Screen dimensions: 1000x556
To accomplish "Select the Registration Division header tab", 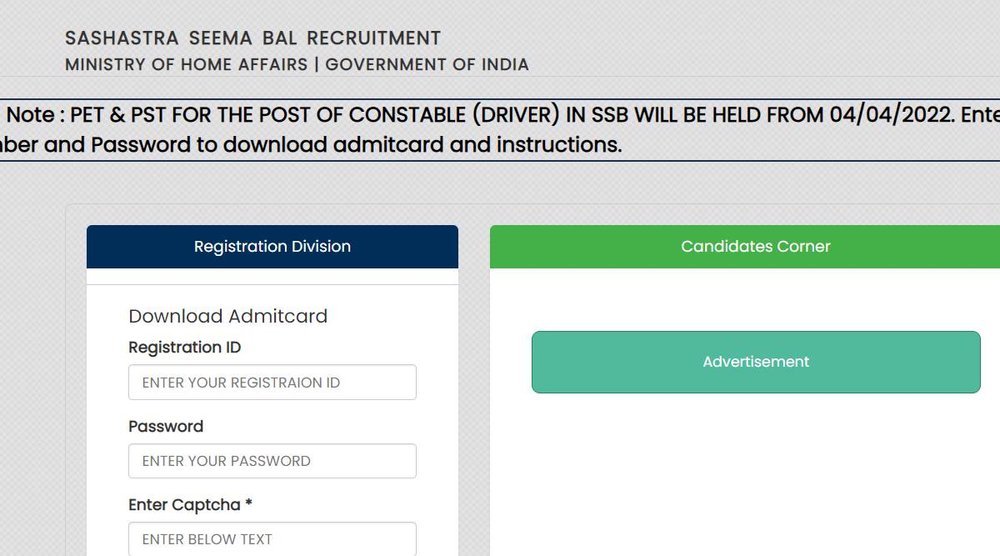I will [272, 246].
